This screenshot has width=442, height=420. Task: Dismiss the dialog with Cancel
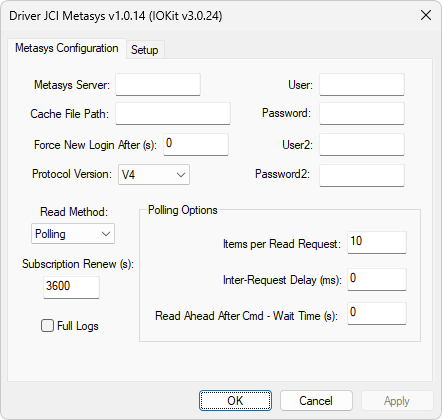point(316,401)
